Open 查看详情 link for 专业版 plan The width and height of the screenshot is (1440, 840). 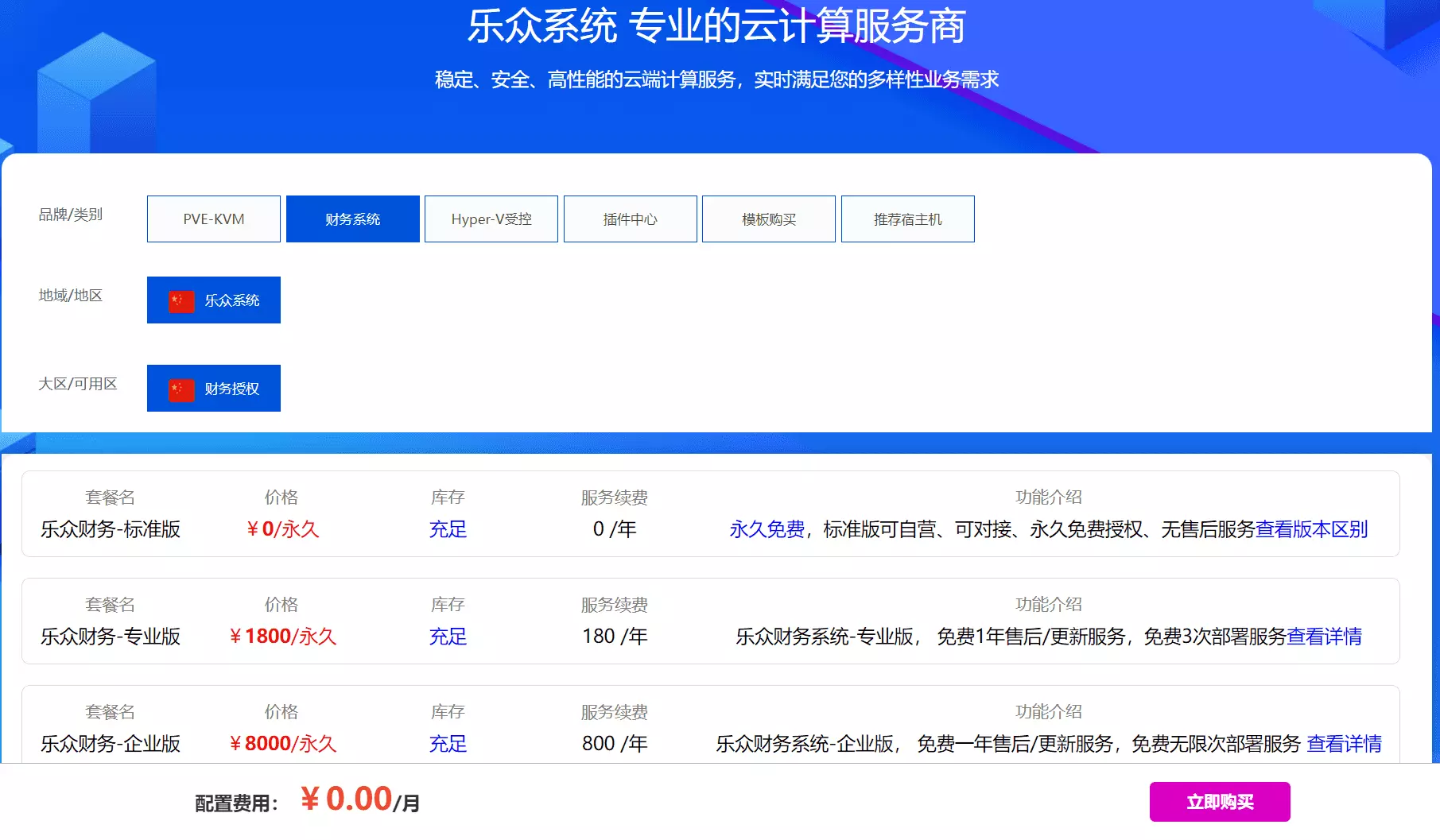(x=1325, y=637)
